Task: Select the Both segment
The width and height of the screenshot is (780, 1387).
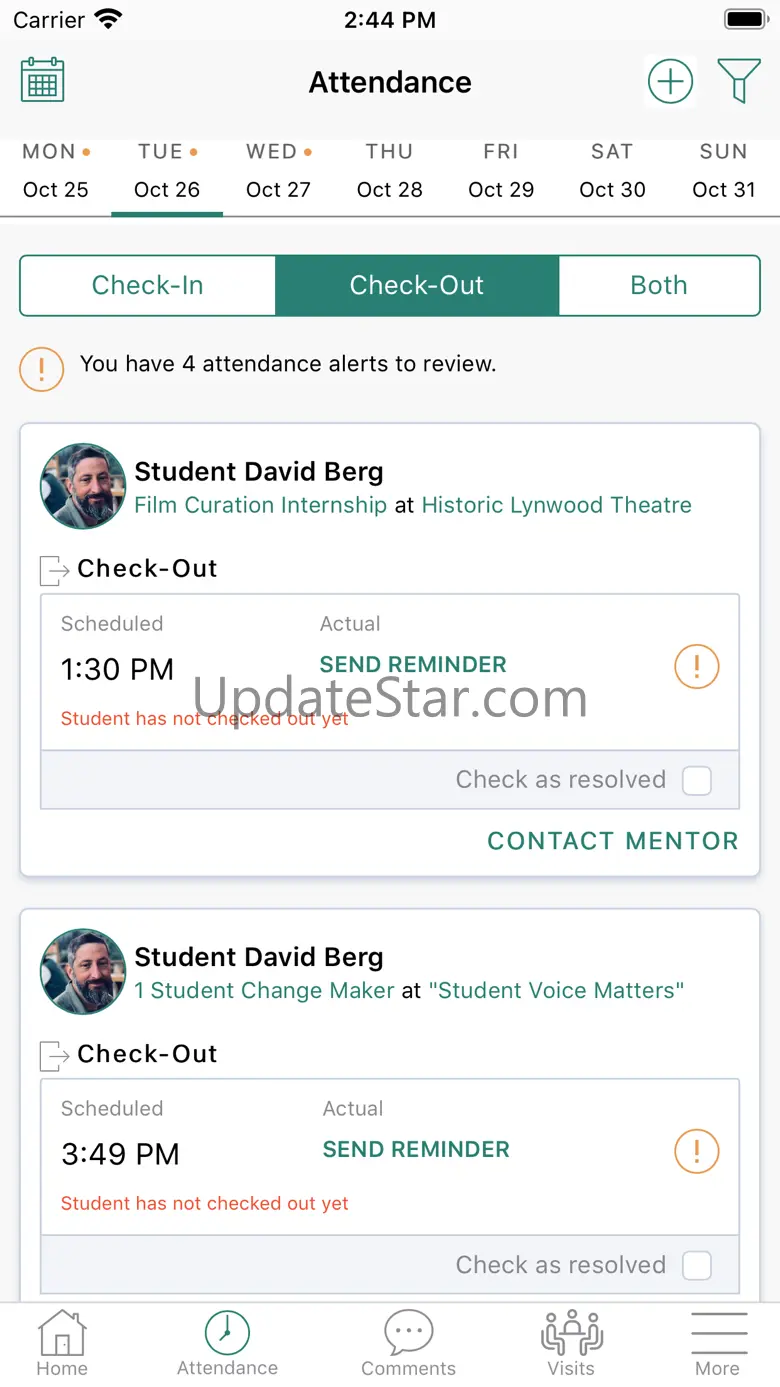Action: [659, 286]
